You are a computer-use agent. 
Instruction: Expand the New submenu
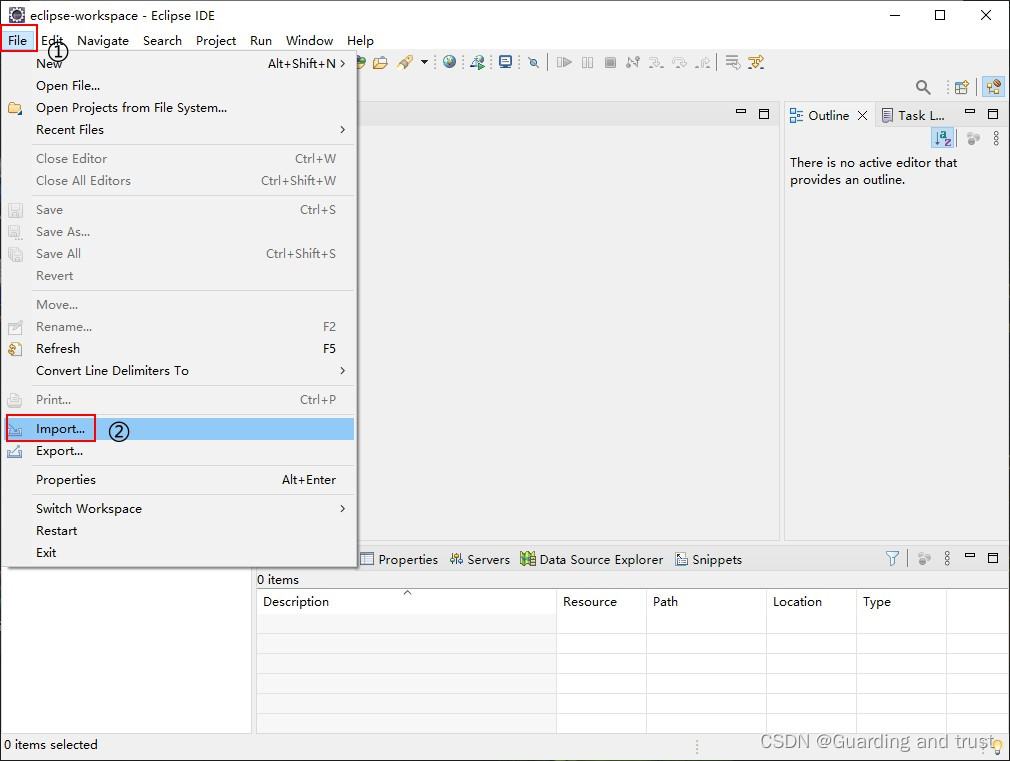(179, 63)
